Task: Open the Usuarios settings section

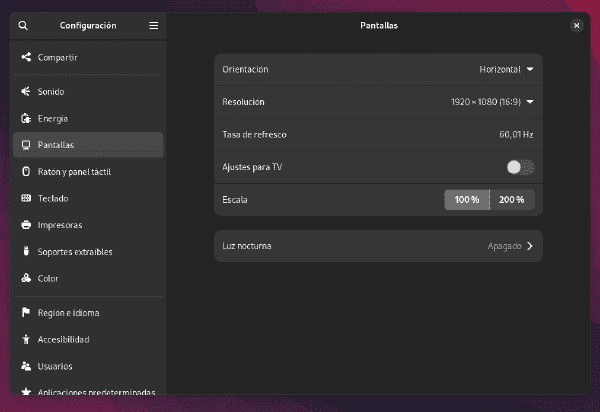Action: pyautogui.click(x=88, y=366)
